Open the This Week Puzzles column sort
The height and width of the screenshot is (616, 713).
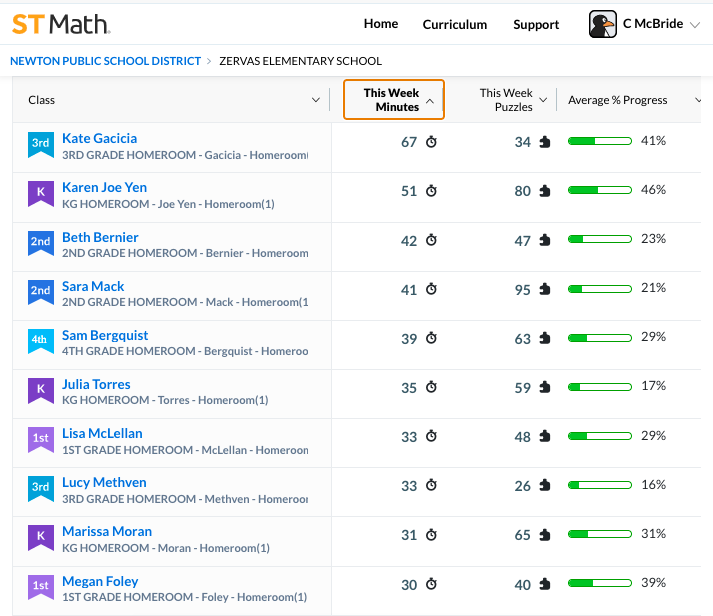(x=543, y=100)
